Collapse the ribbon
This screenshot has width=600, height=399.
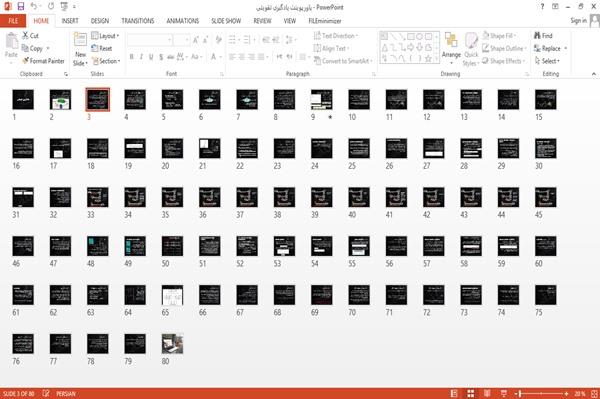594,74
